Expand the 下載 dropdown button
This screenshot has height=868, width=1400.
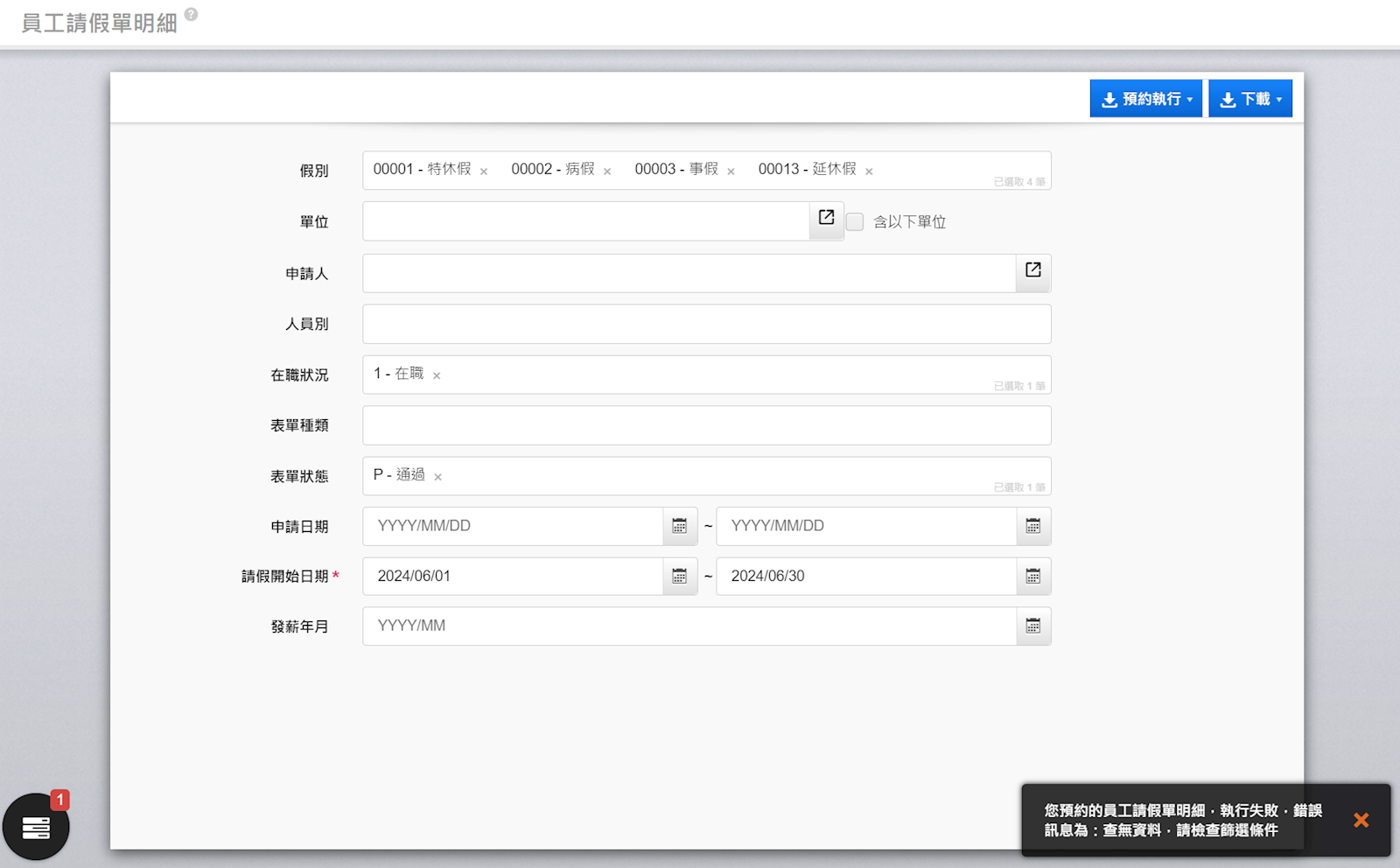[x=1249, y=99]
